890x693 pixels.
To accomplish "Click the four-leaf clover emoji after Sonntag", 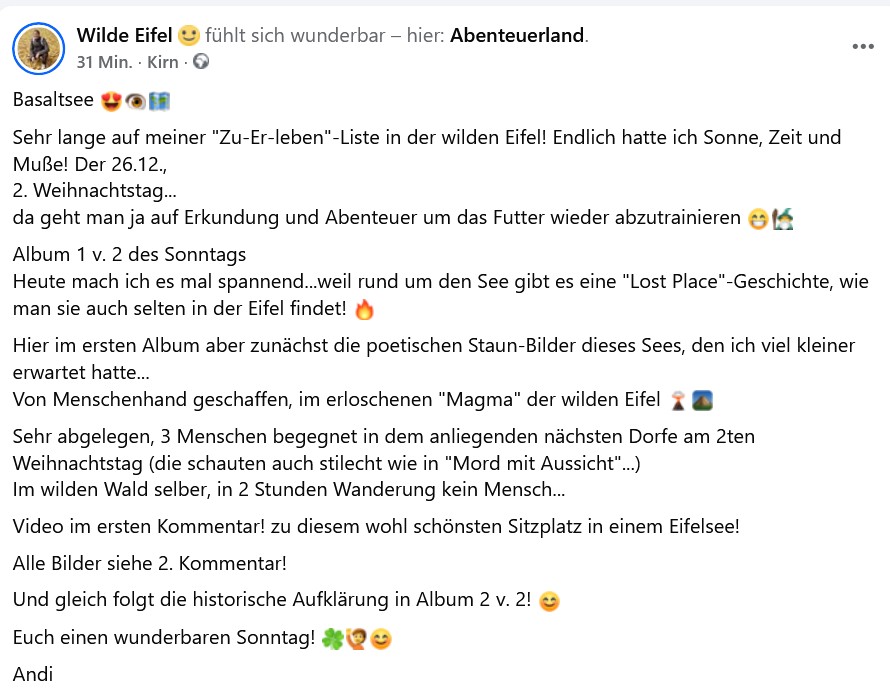I will pos(332,638).
